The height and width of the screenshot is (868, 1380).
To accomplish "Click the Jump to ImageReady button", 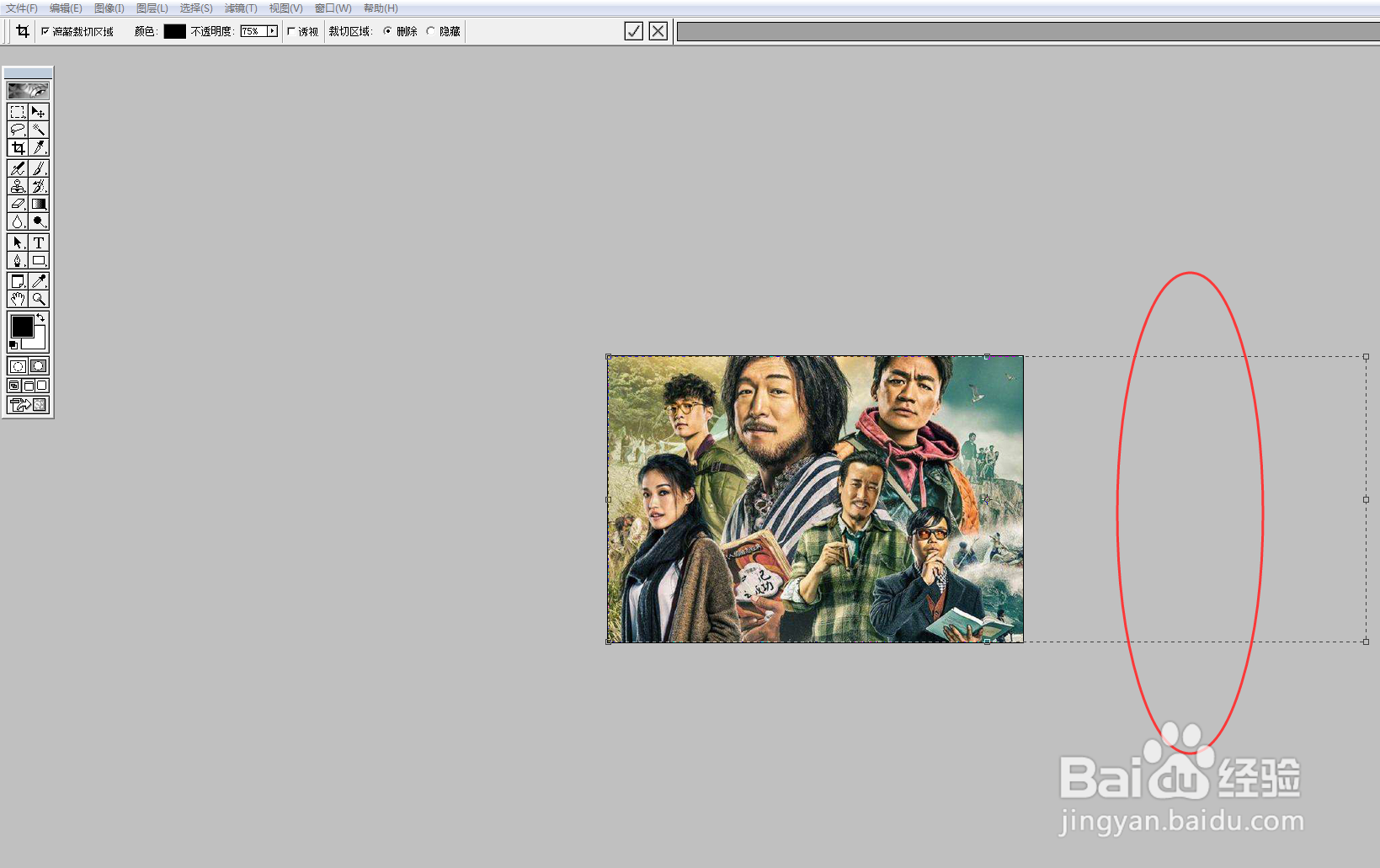I will click(x=28, y=405).
